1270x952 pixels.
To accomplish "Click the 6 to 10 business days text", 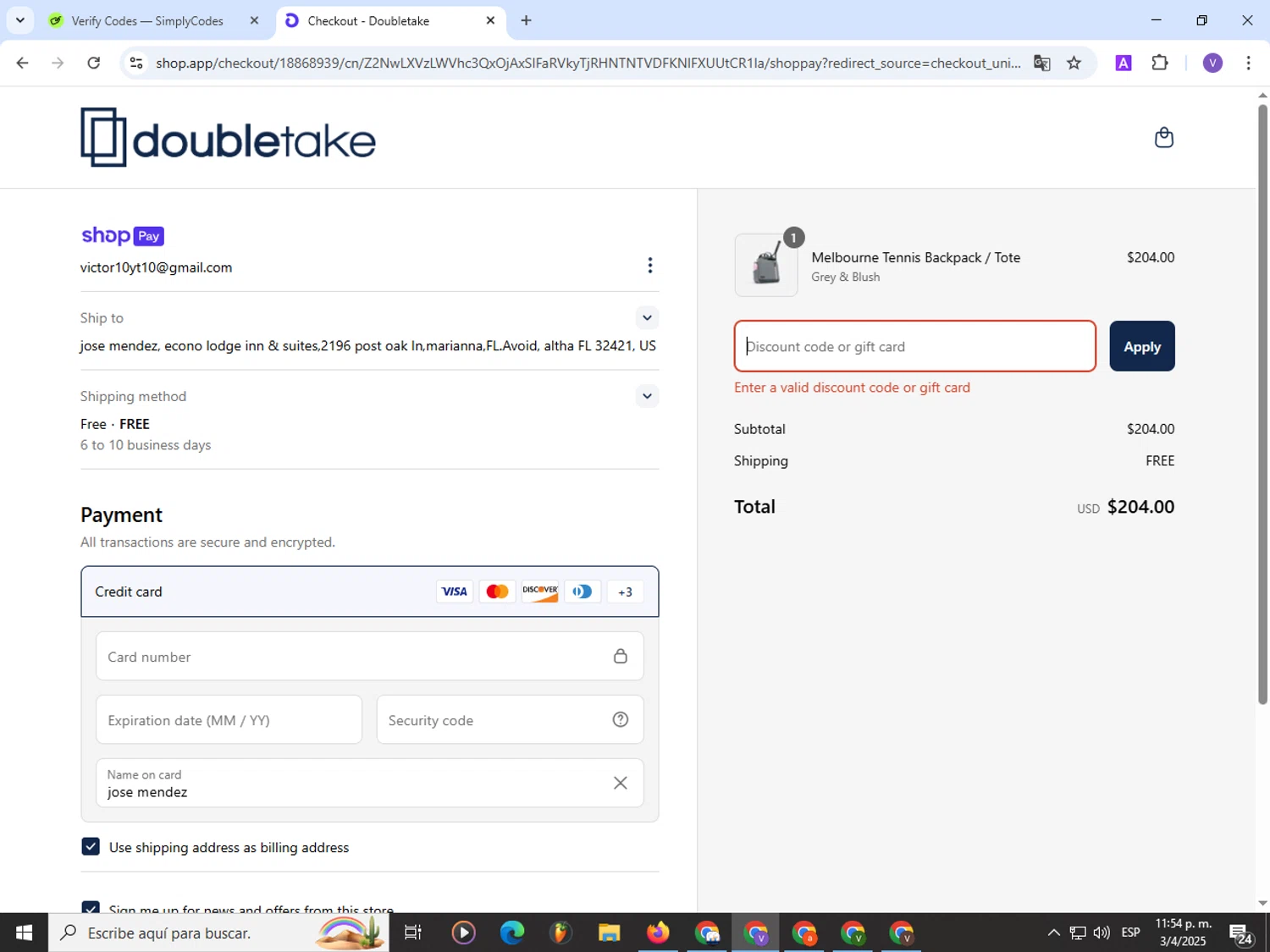I will [146, 445].
